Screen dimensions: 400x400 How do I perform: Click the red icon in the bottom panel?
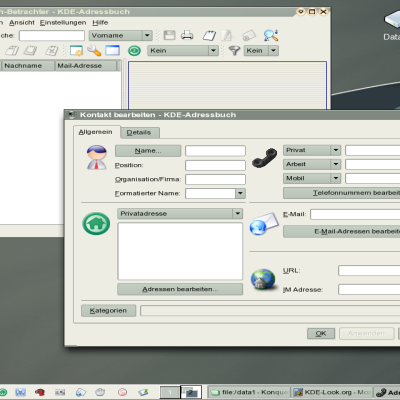[x=40, y=392]
